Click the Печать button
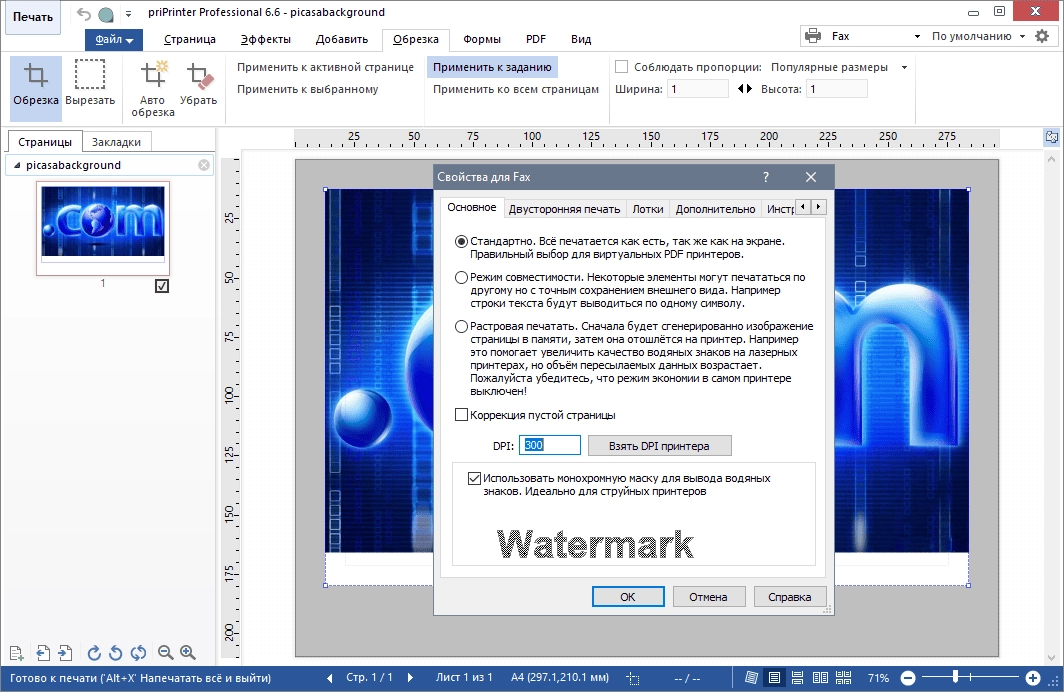1064x692 pixels. point(33,17)
